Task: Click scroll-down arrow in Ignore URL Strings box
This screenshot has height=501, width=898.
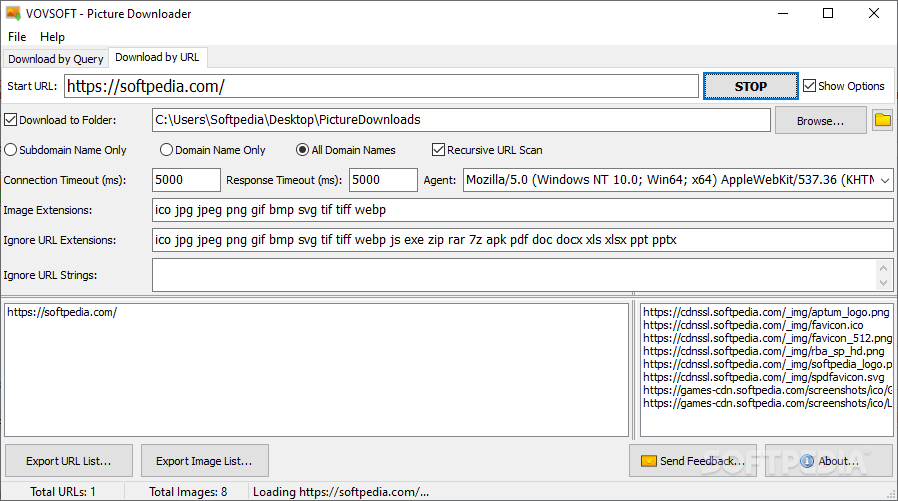Action: pos(884,282)
